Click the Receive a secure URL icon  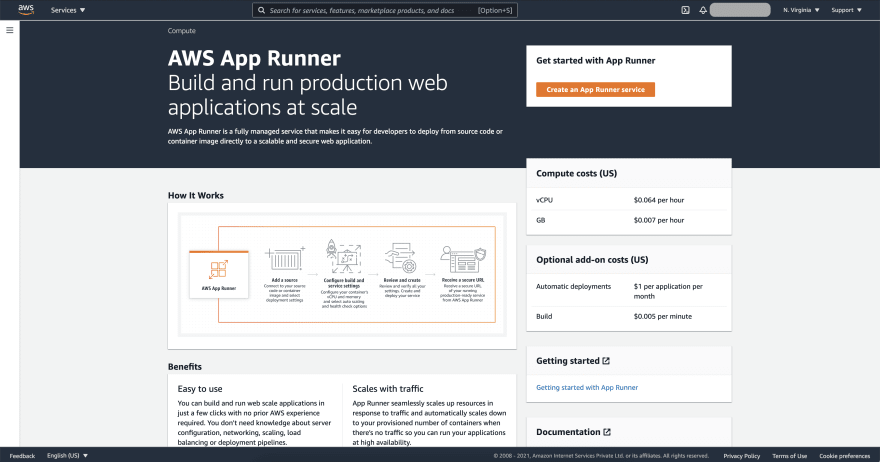(x=463, y=260)
